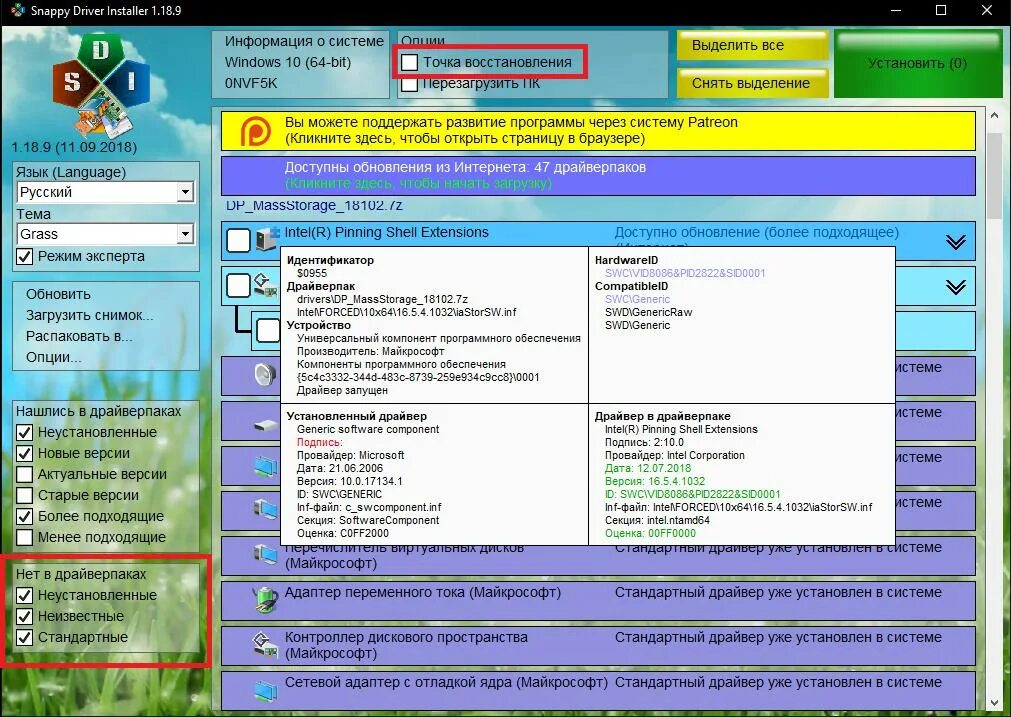
Task: Enable Актуальные версии filter checkbox
Action: [x=25, y=475]
